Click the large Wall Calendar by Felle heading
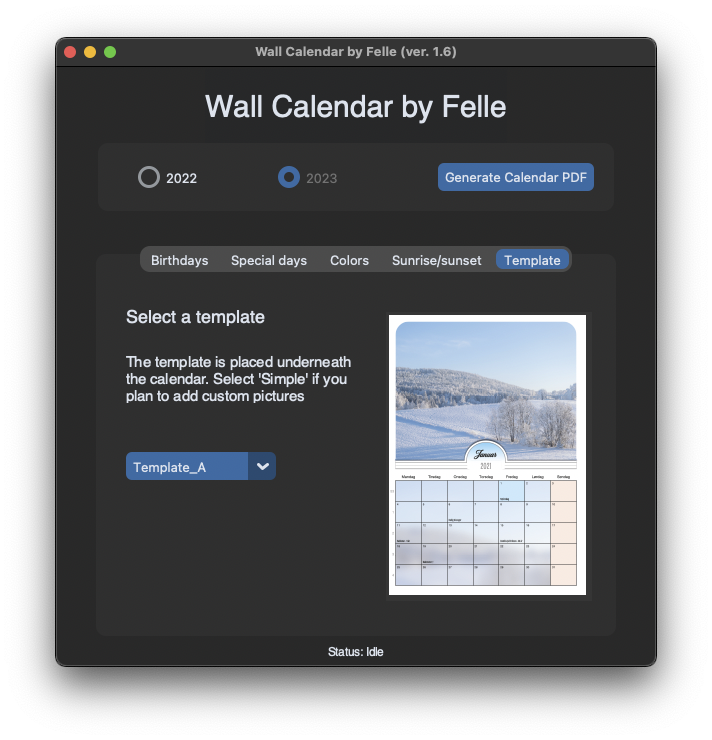 (356, 106)
